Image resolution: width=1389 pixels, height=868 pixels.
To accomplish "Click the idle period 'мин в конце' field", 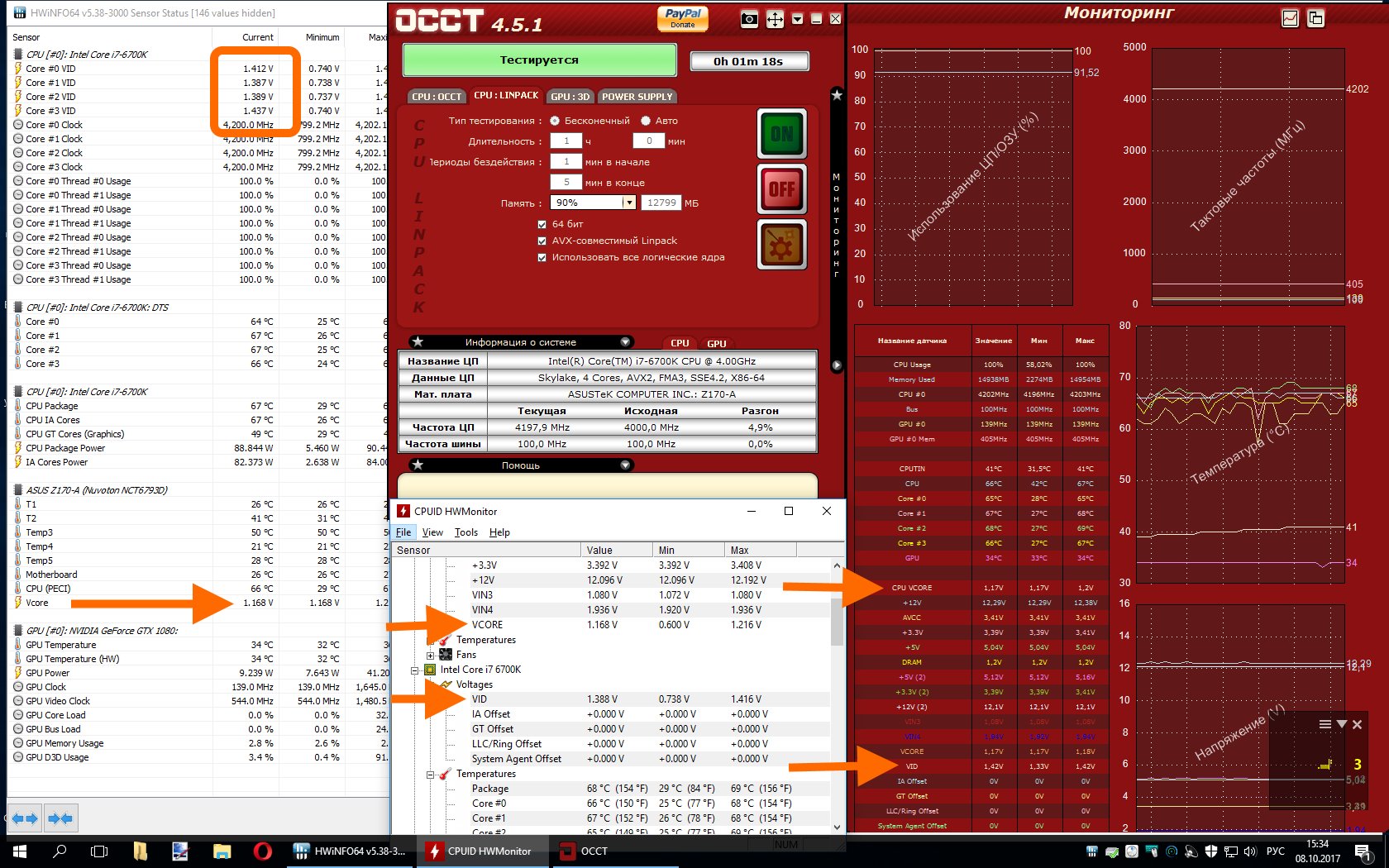I will point(566,183).
